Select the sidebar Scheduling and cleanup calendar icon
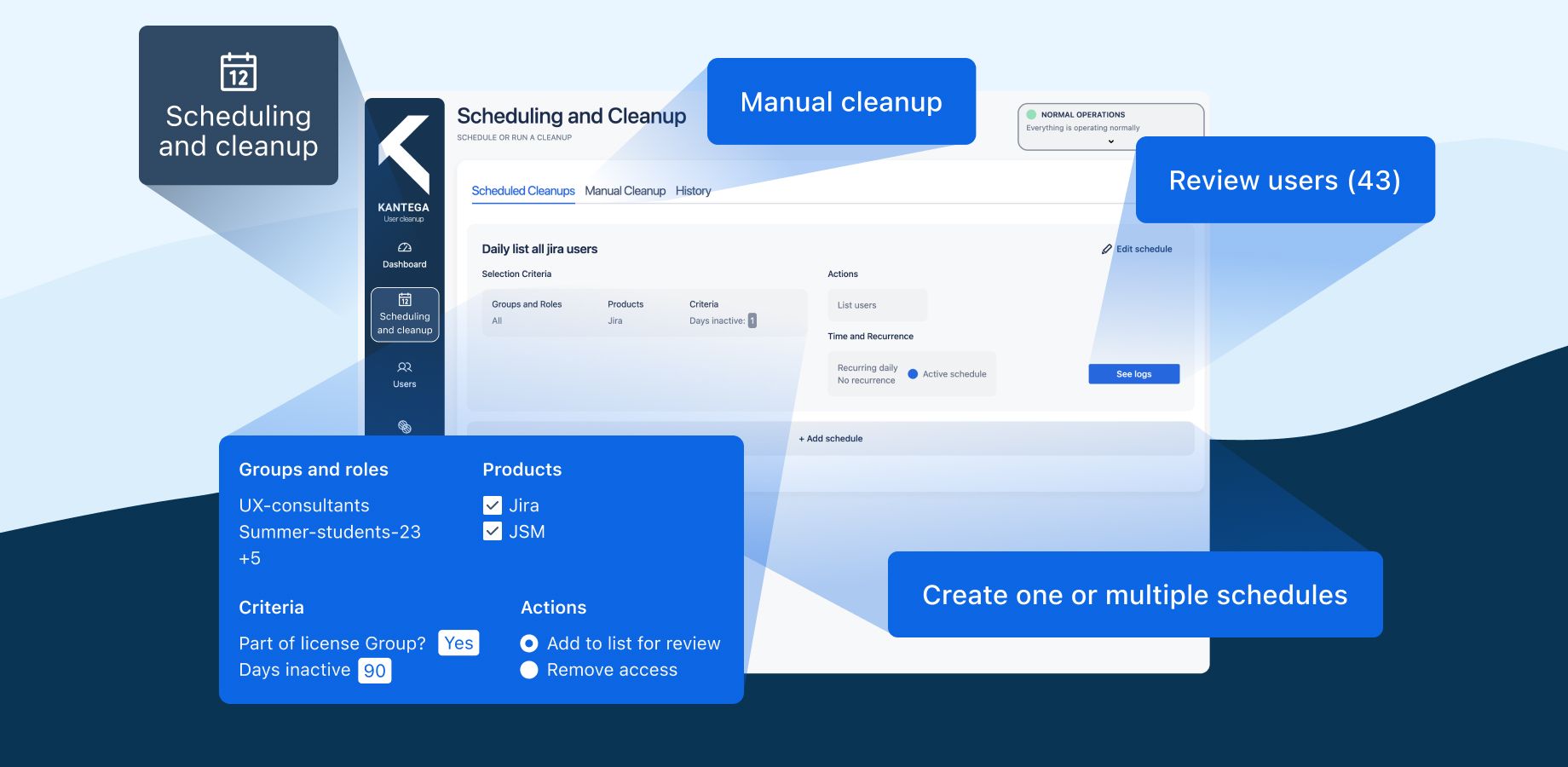This screenshot has height=767, width=1568. click(x=405, y=299)
